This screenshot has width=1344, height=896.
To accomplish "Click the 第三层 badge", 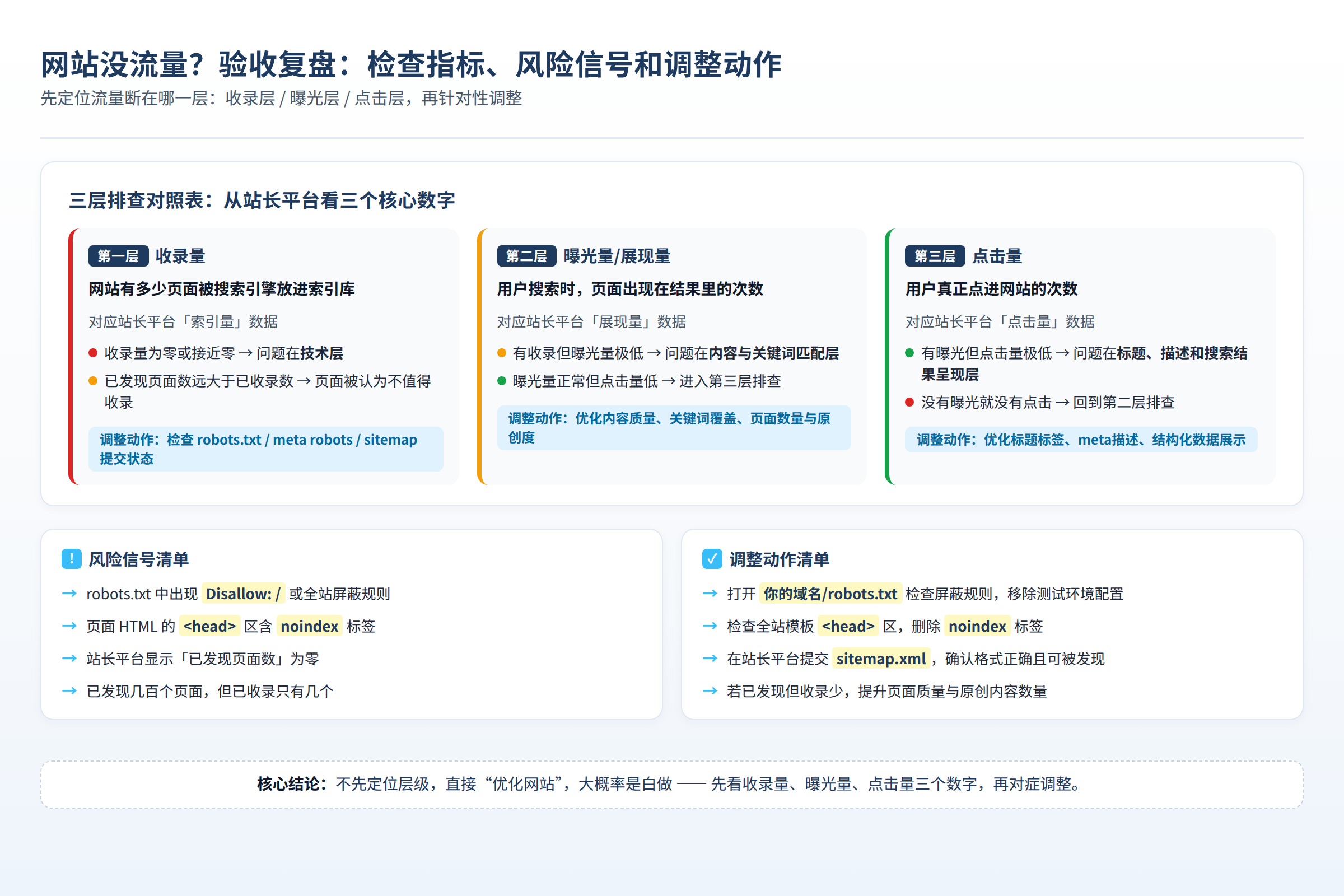I will (935, 256).
